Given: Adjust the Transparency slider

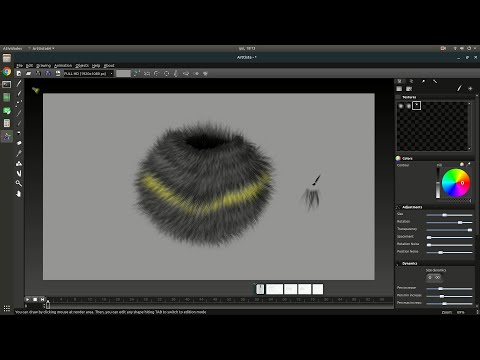Looking at the screenshot, I should point(449,230).
